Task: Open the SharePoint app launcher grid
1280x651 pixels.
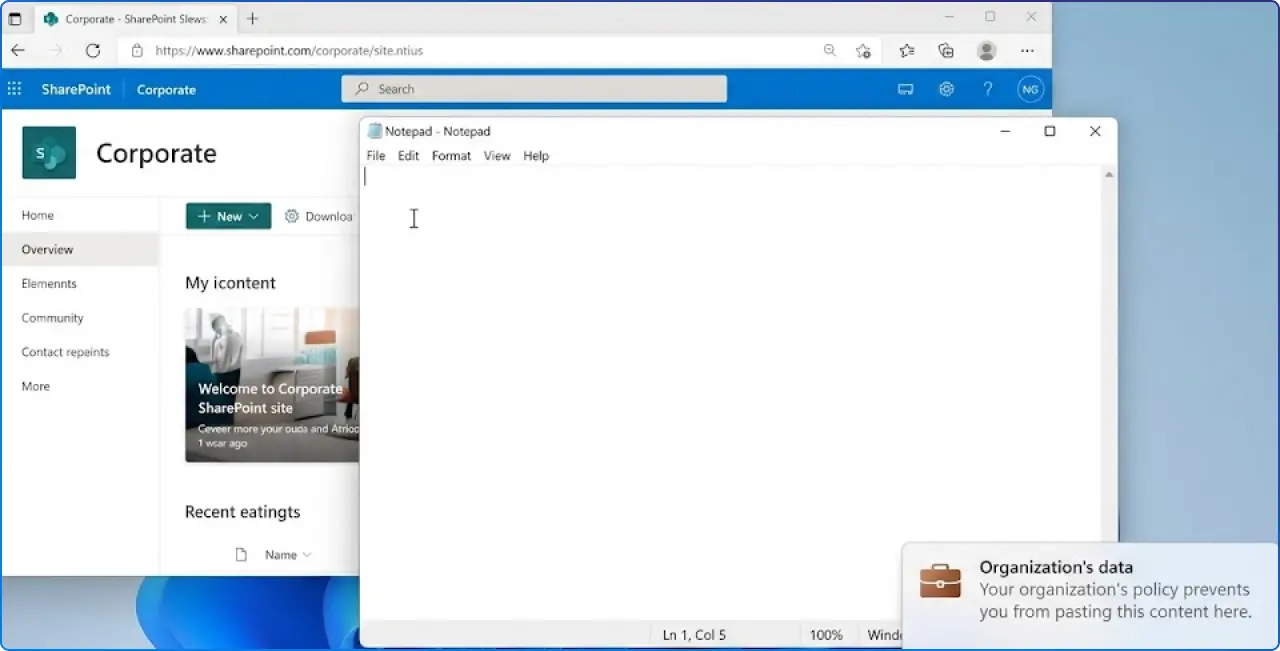Action: [14, 89]
